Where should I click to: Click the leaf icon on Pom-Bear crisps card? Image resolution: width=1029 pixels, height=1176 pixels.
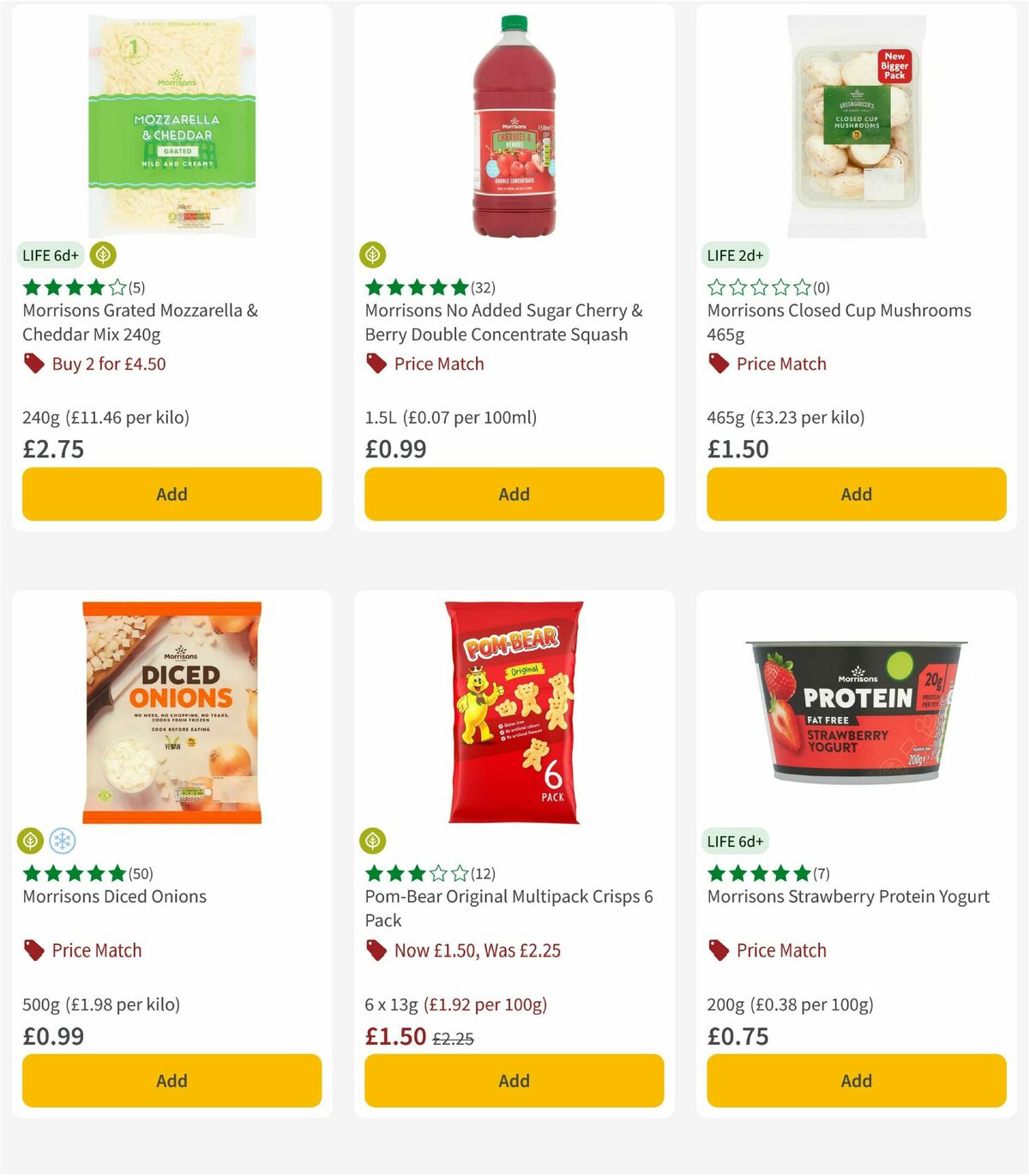[374, 841]
